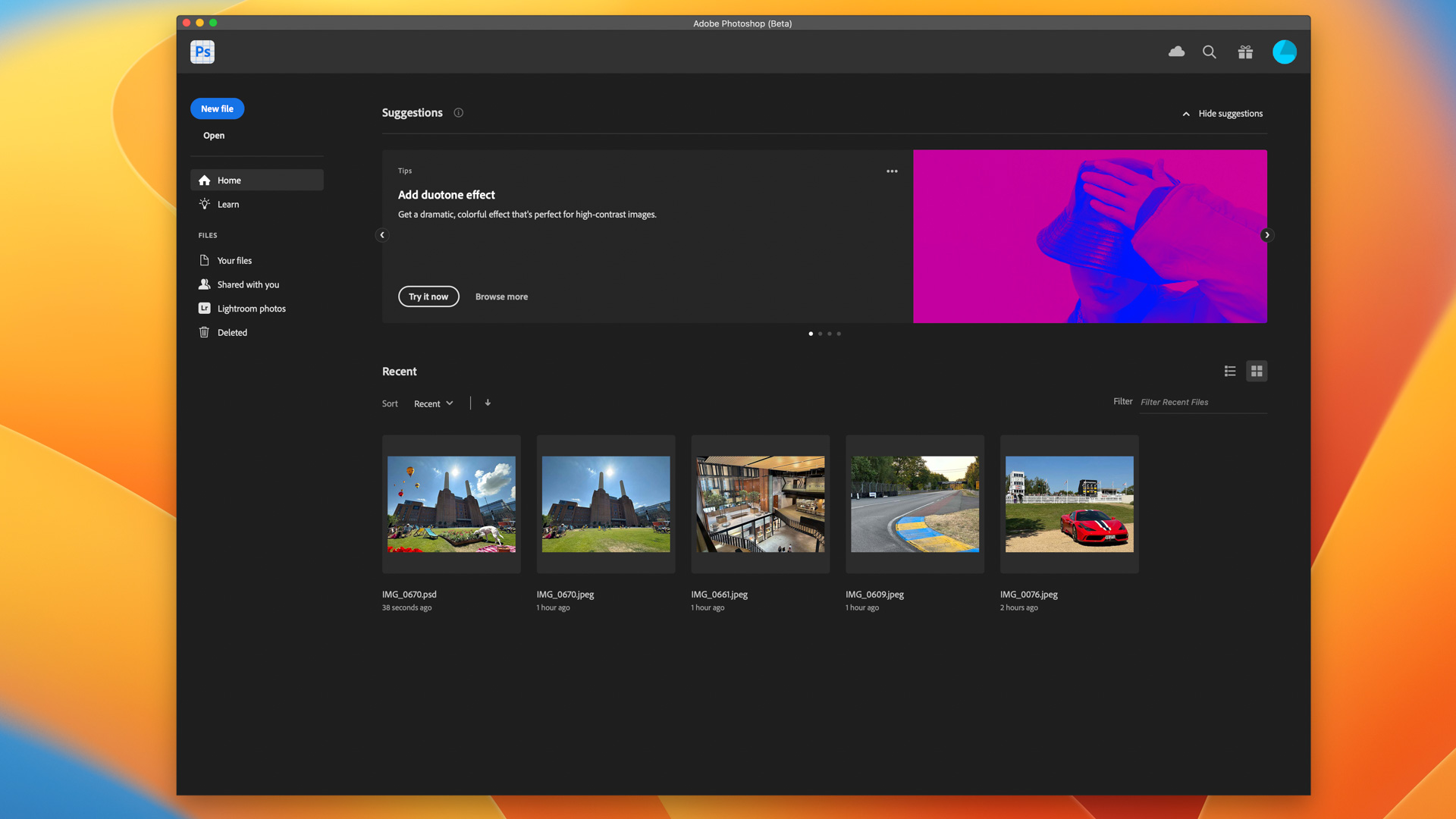Image resolution: width=1456 pixels, height=819 pixels.
Task: Click the user profile avatar icon
Action: click(x=1285, y=52)
